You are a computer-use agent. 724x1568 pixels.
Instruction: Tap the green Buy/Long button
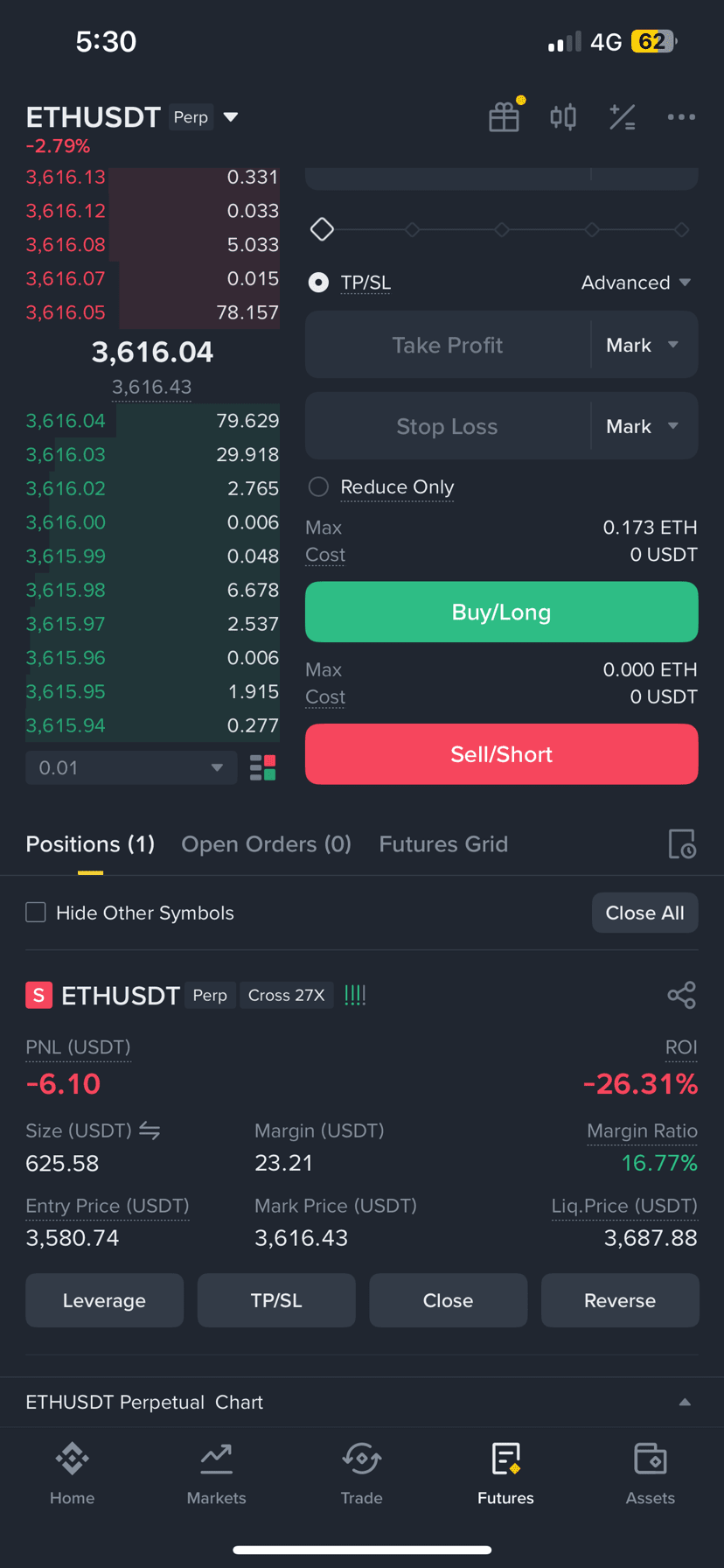click(501, 612)
